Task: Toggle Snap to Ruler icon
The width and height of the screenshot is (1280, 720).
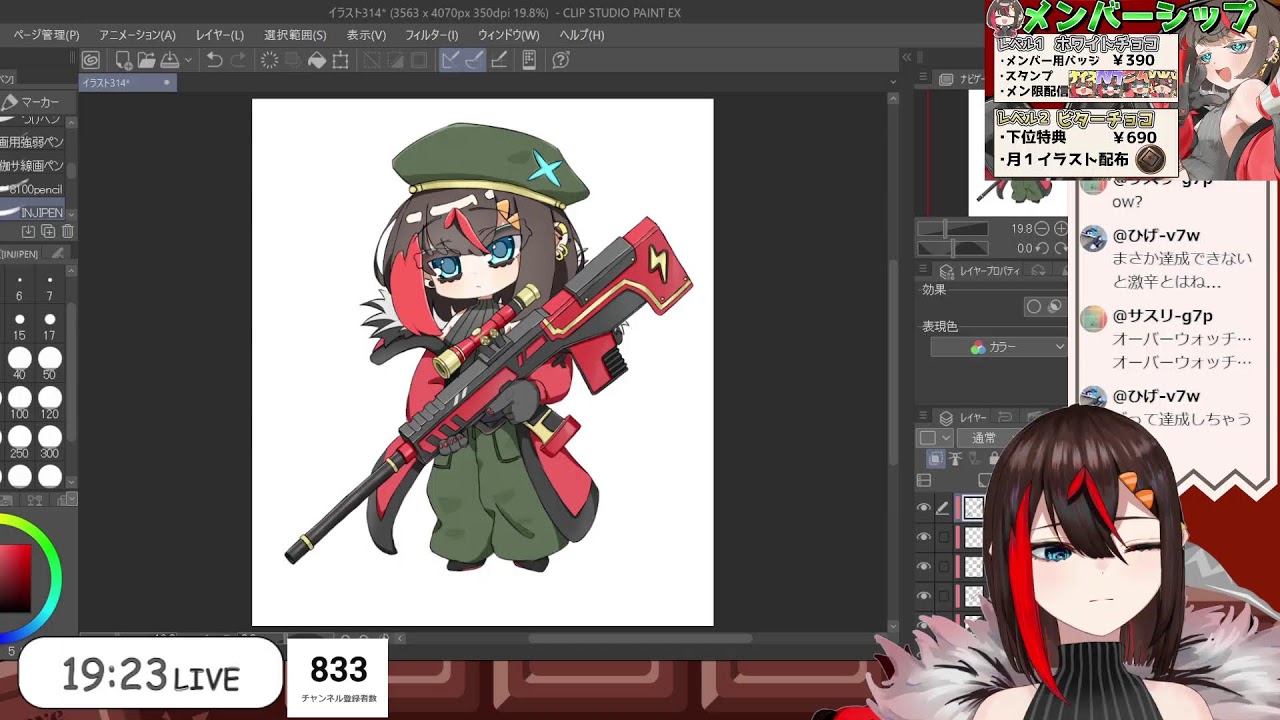Action: click(450, 60)
